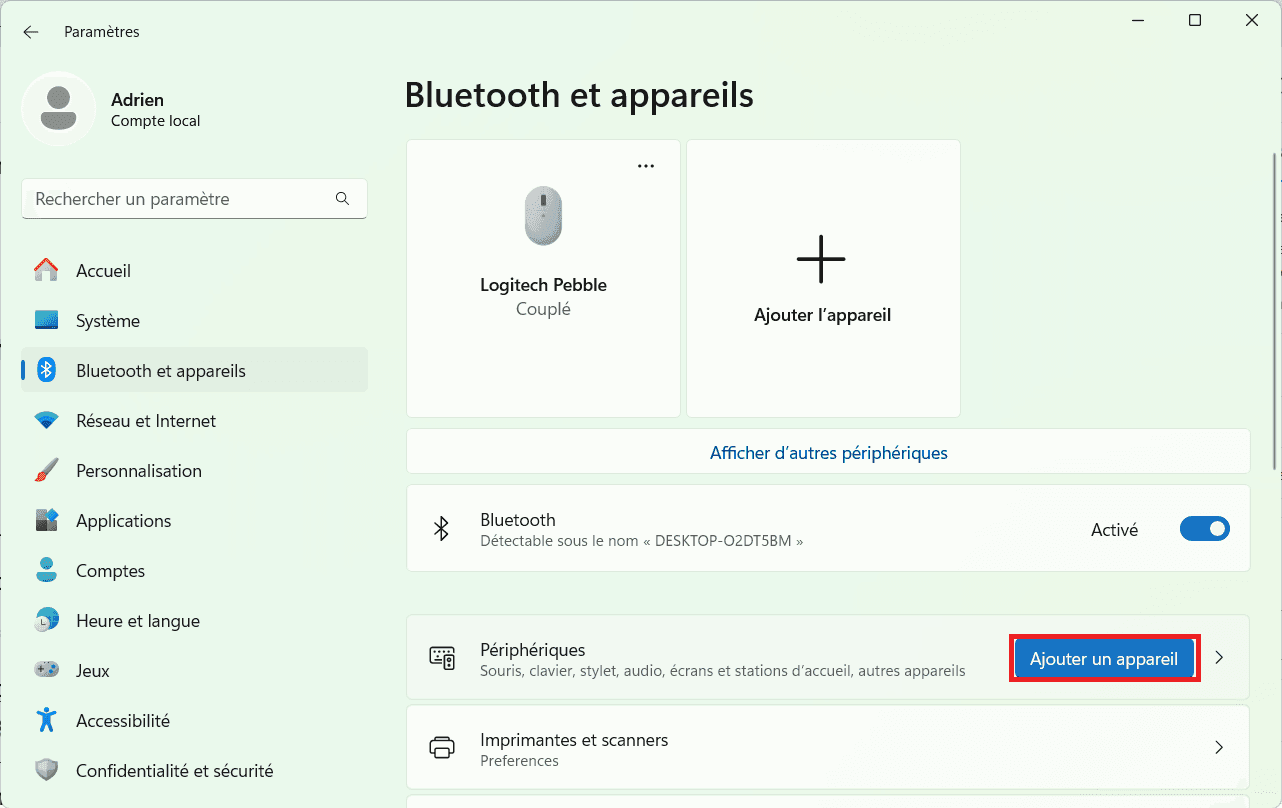Click the Activé status label
This screenshot has height=808, width=1282.
[x=1114, y=530]
